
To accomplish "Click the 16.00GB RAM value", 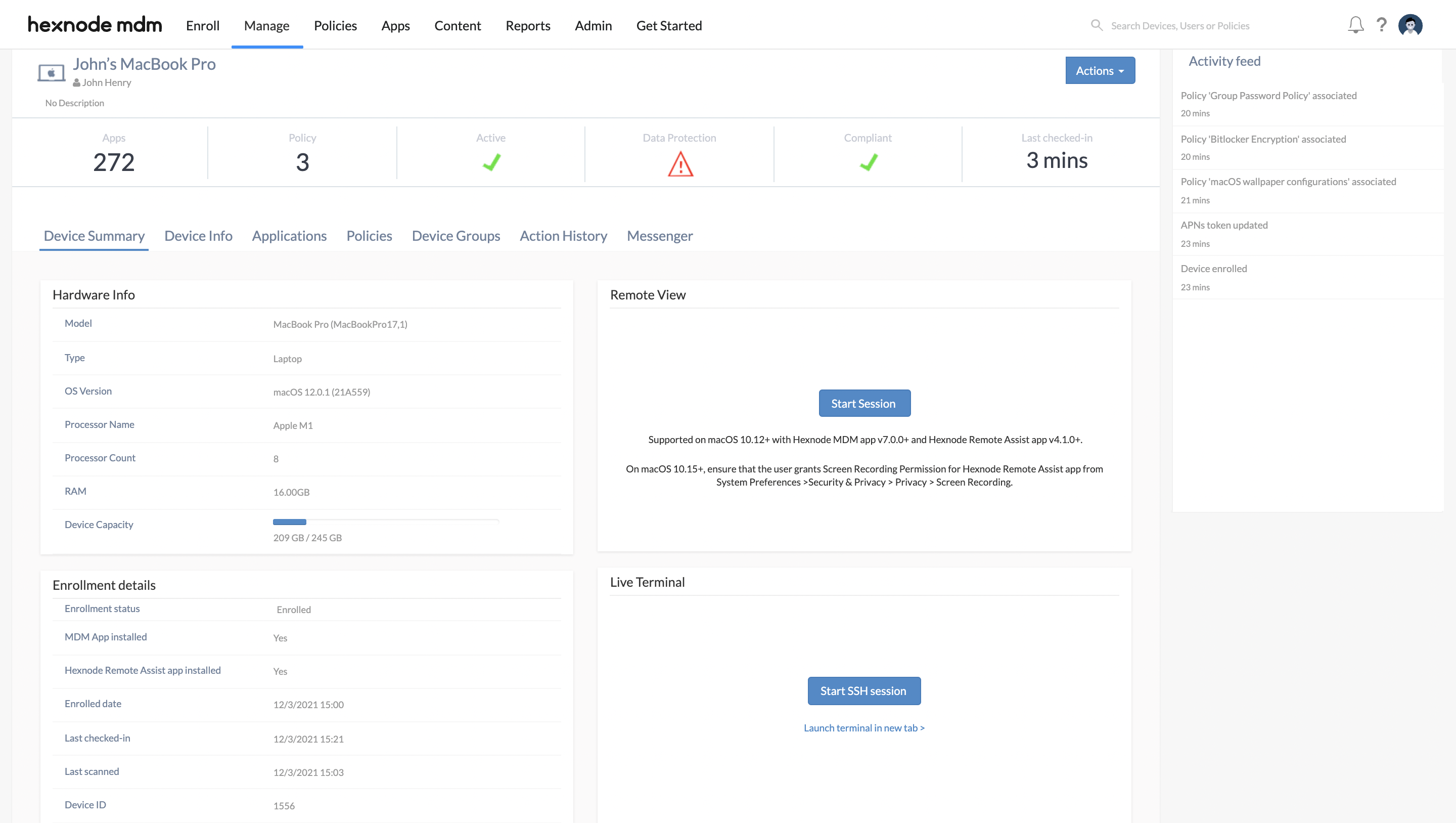I will 291,492.
